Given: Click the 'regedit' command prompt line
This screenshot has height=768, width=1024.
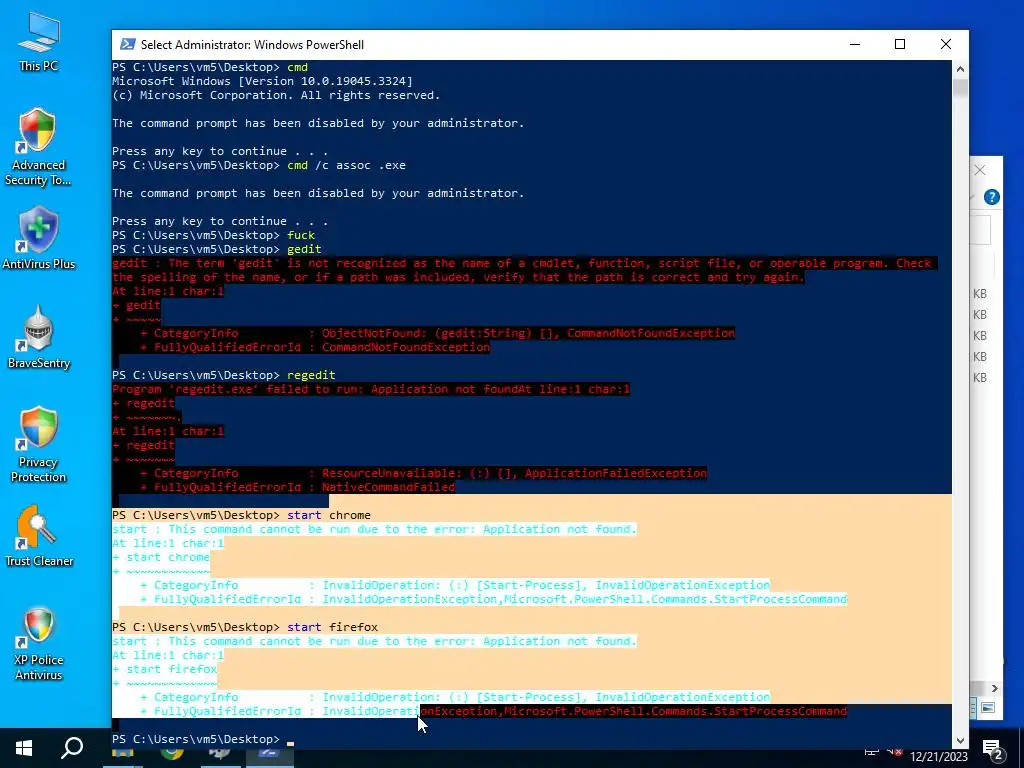Looking at the screenshot, I should [x=223, y=375].
